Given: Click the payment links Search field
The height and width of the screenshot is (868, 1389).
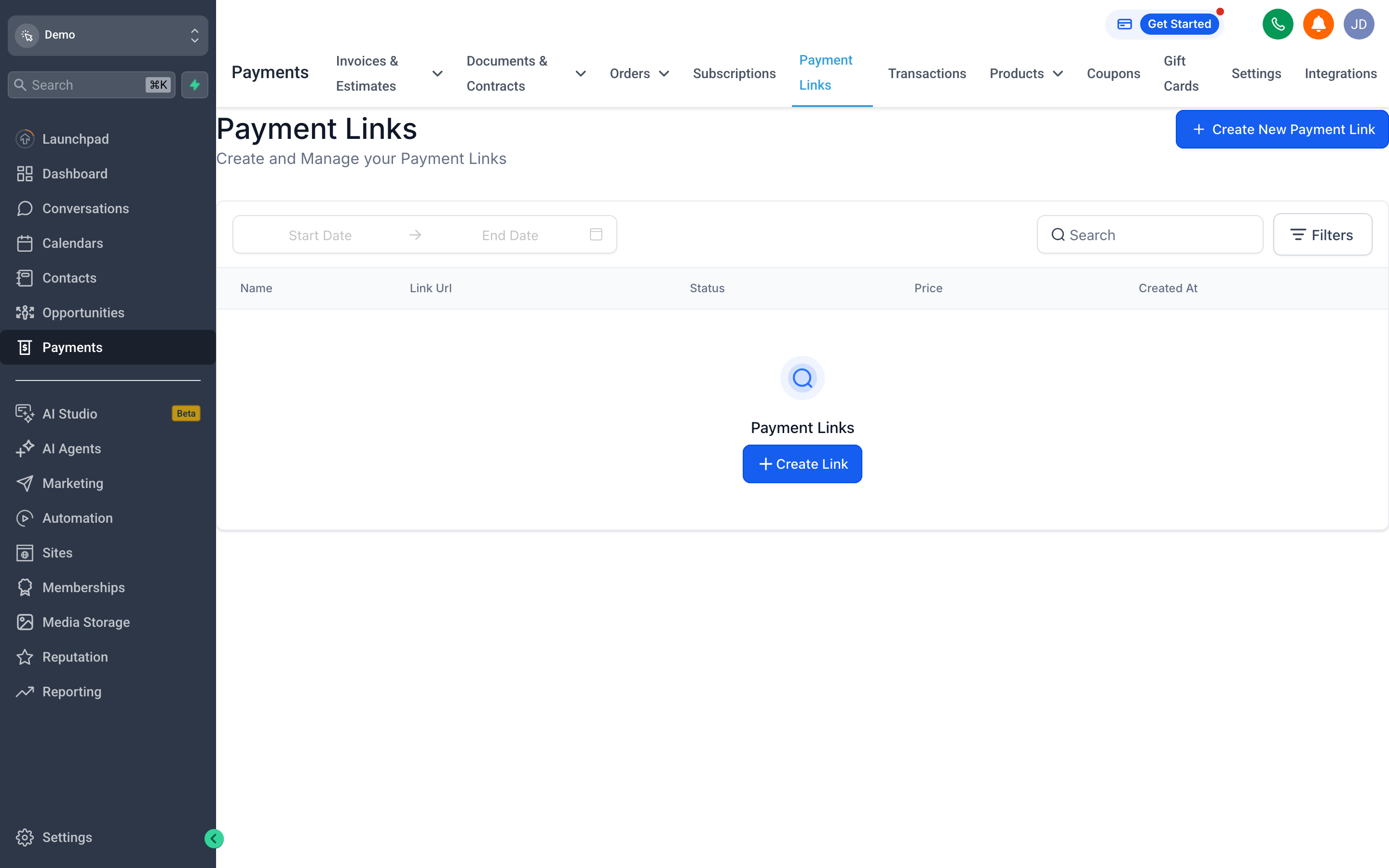Looking at the screenshot, I should click(x=1150, y=235).
